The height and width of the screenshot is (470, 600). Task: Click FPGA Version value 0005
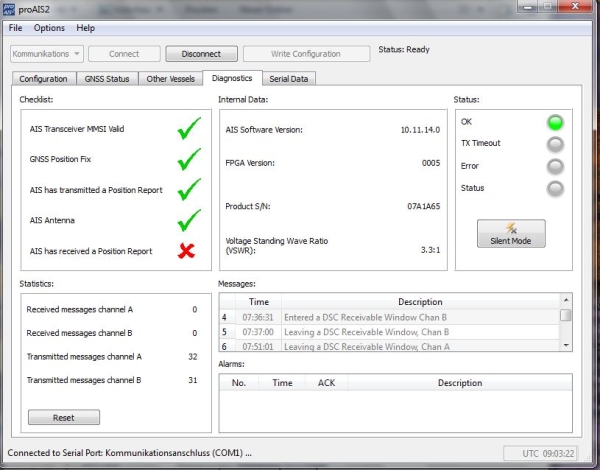click(431, 163)
